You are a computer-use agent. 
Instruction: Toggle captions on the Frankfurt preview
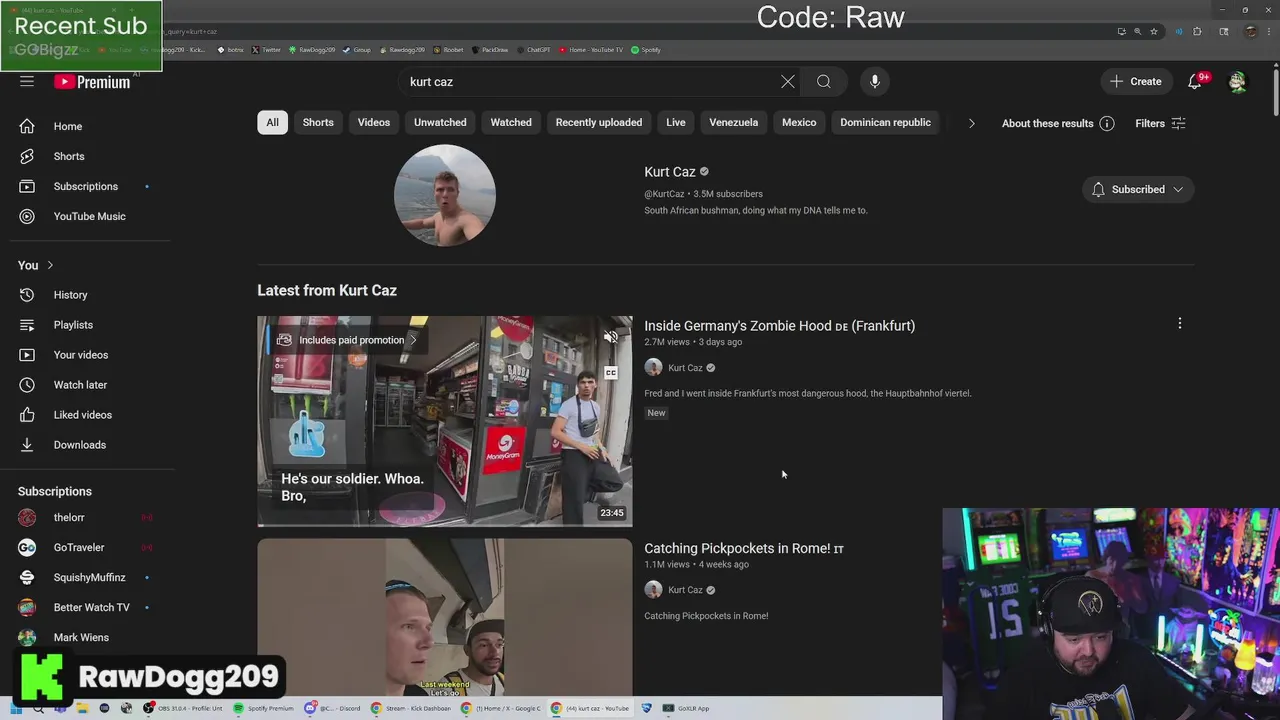tap(610, 373)
